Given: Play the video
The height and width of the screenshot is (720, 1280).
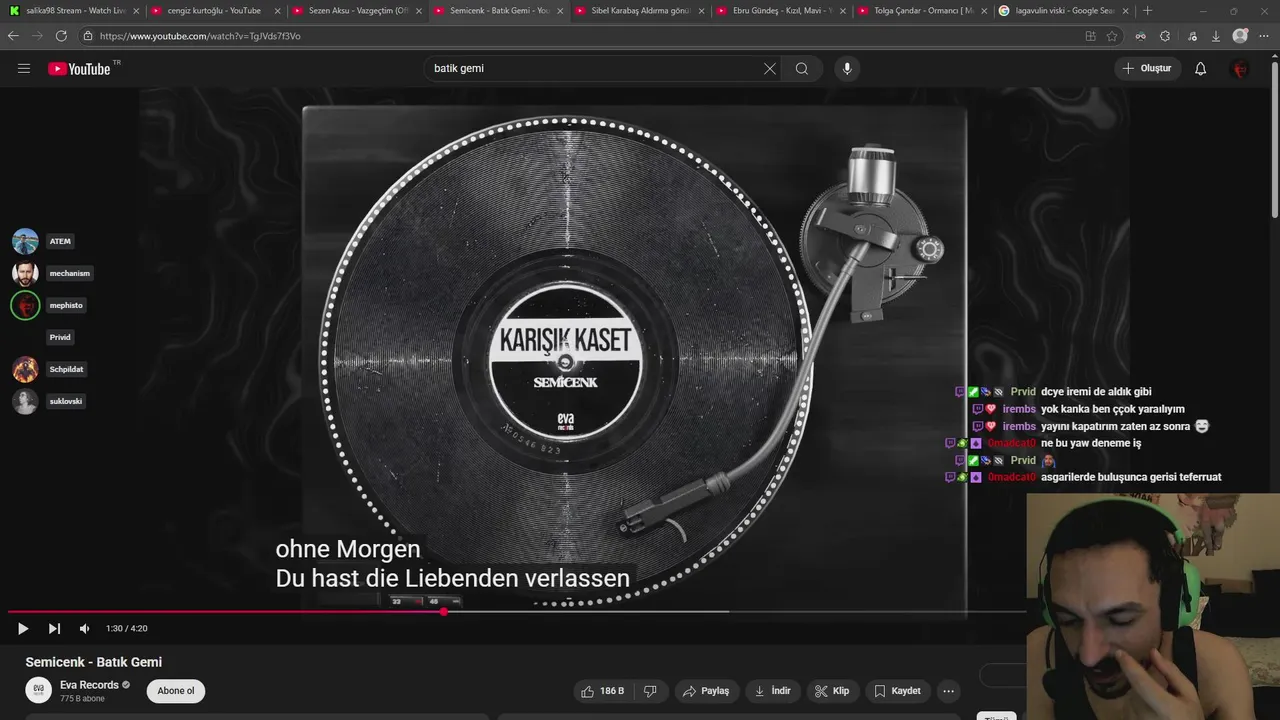Looking at the screenshot, I should click(x=22, y=629).
